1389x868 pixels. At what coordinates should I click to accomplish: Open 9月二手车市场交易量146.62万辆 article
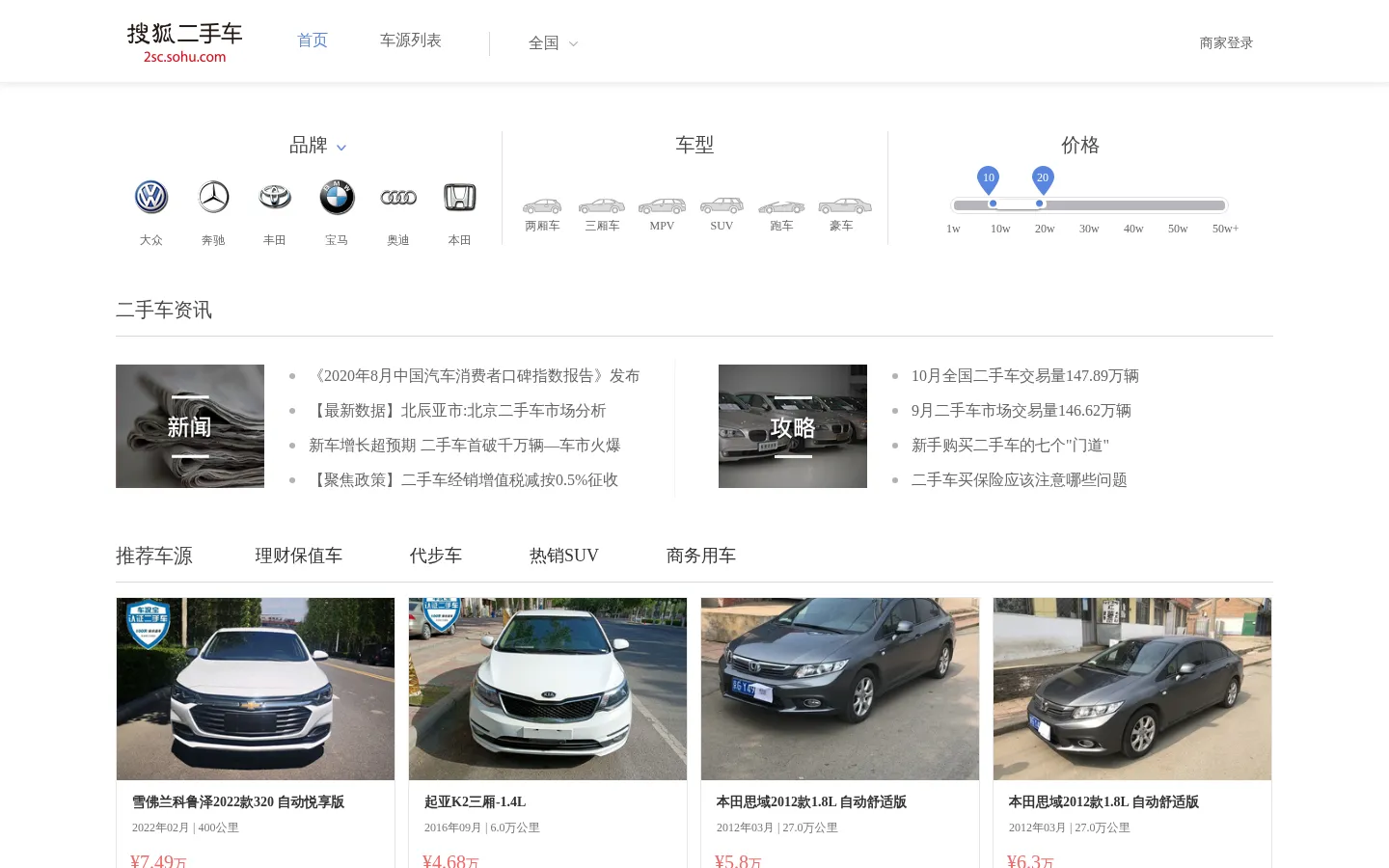coord(1021,411)
